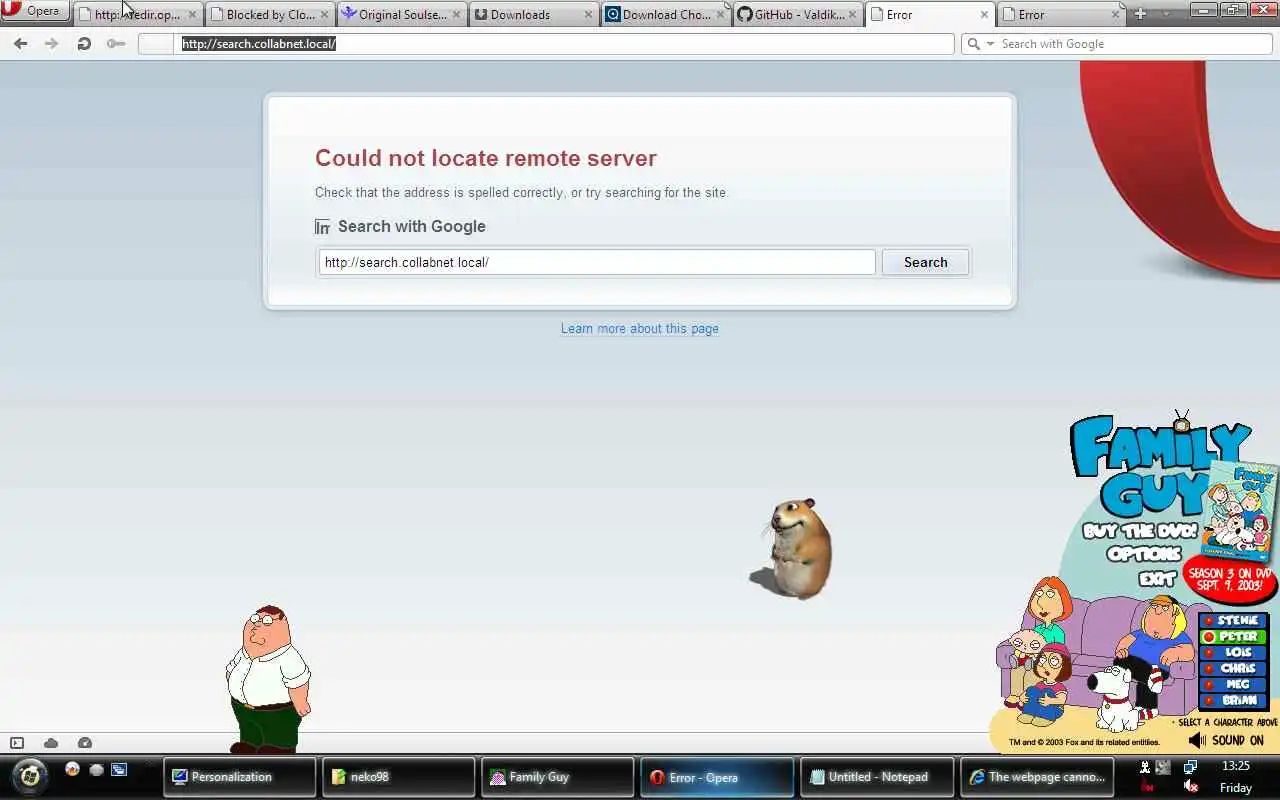The image size is (1280, 800).
Task: Follow the 'Learn more about this page' link
Action: [640, 328]
